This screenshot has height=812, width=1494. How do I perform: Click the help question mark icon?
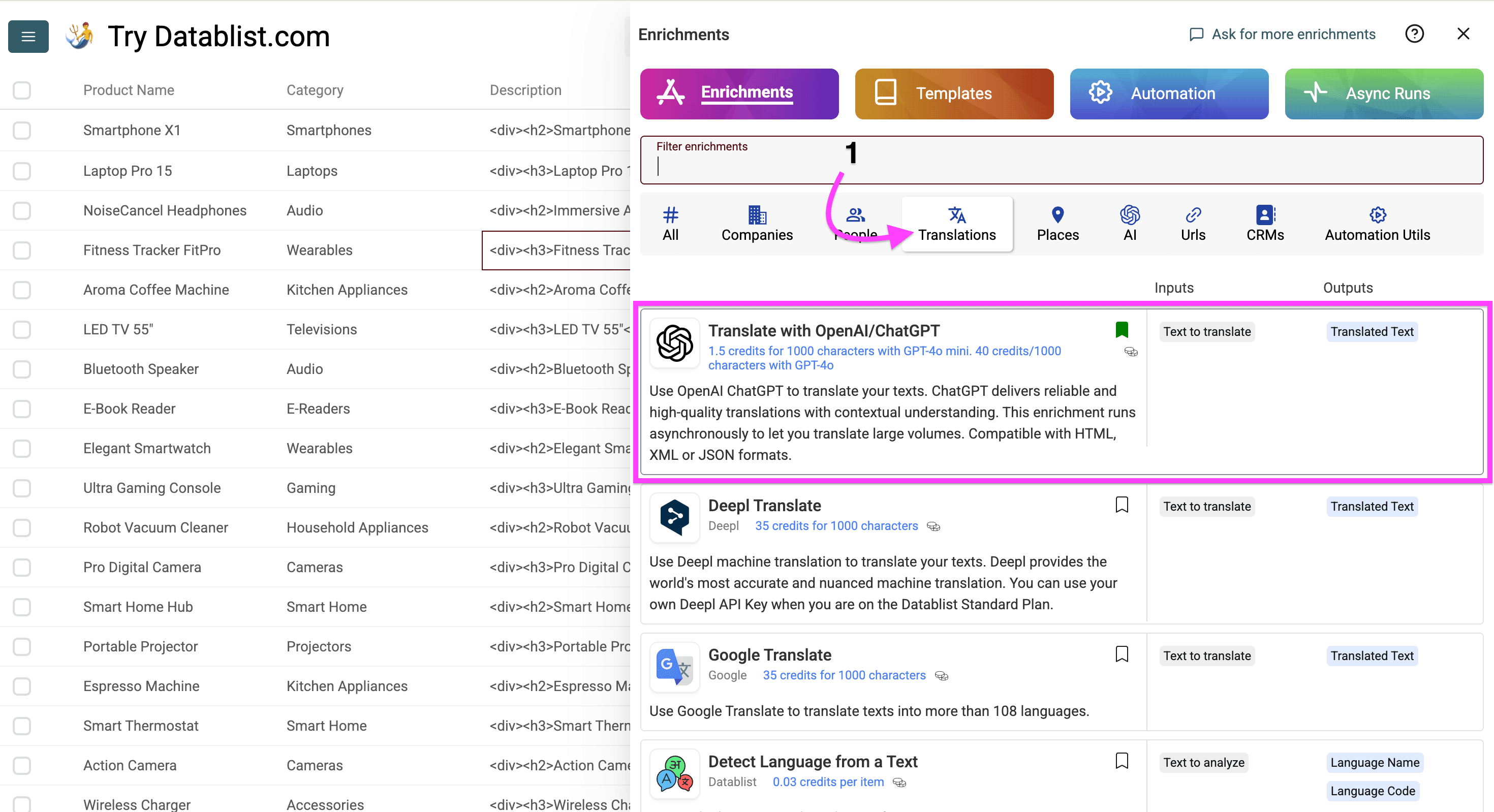coord(1414,34)
